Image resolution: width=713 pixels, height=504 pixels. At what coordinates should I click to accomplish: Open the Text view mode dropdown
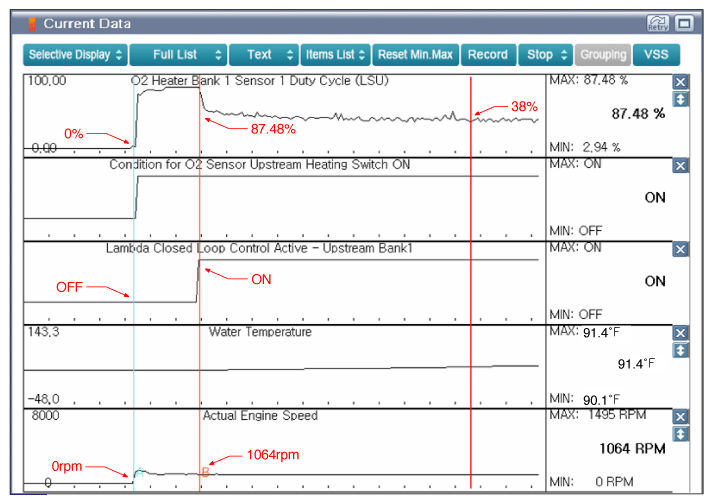tap(264, 54)
